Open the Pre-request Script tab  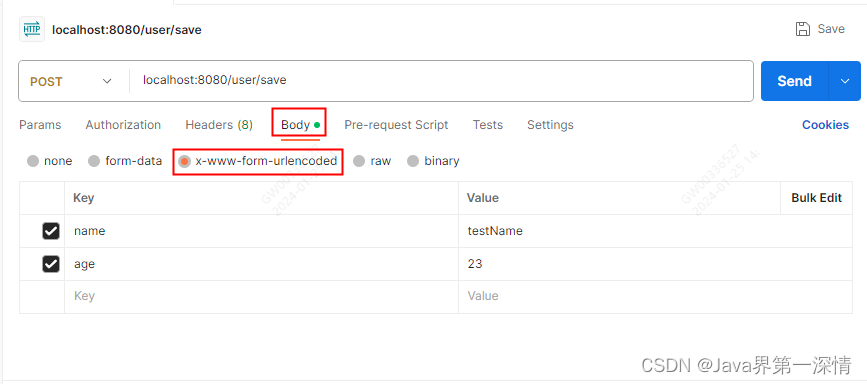[x=396, y=125]
